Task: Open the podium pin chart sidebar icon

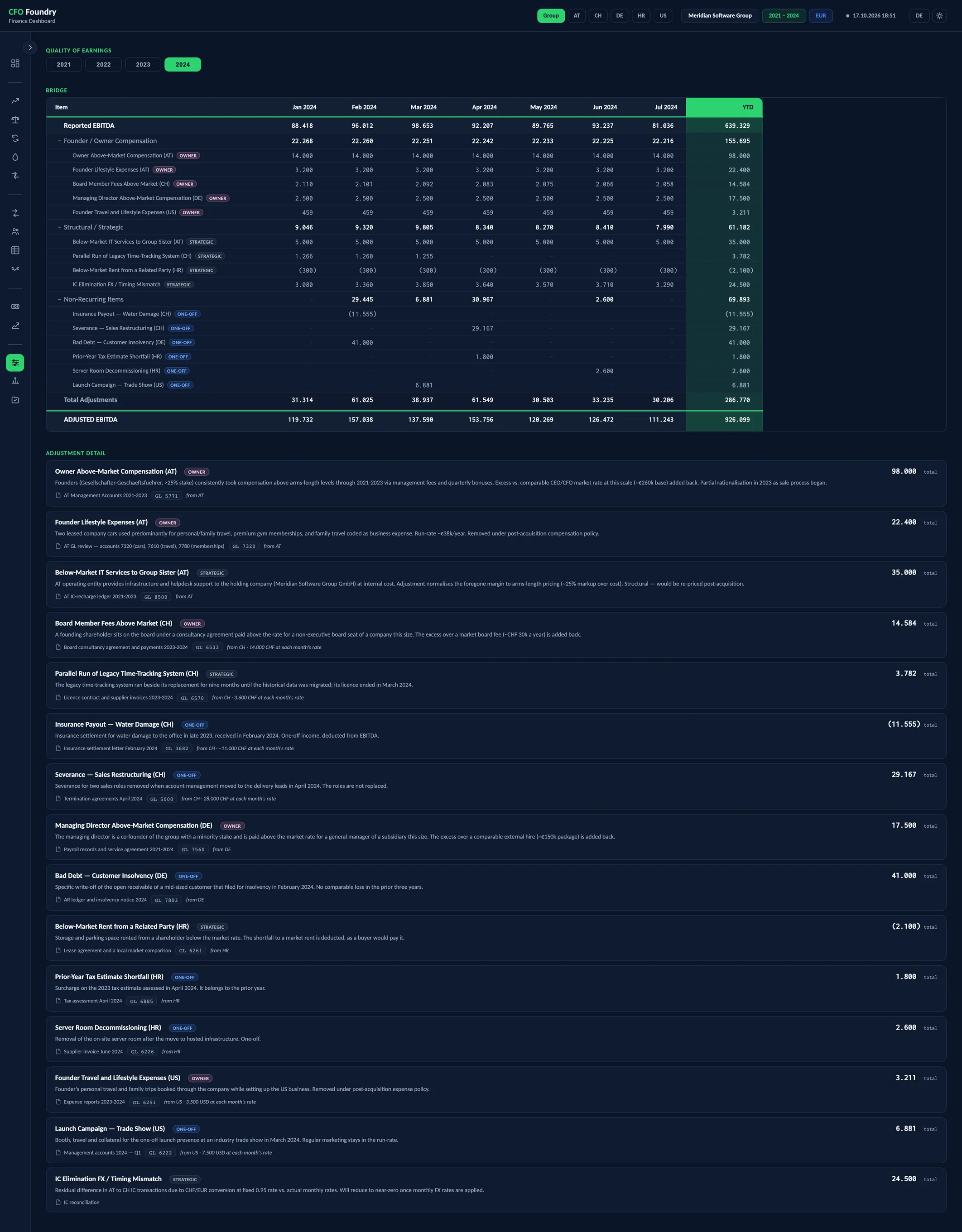Action: (x=15, y=381)
